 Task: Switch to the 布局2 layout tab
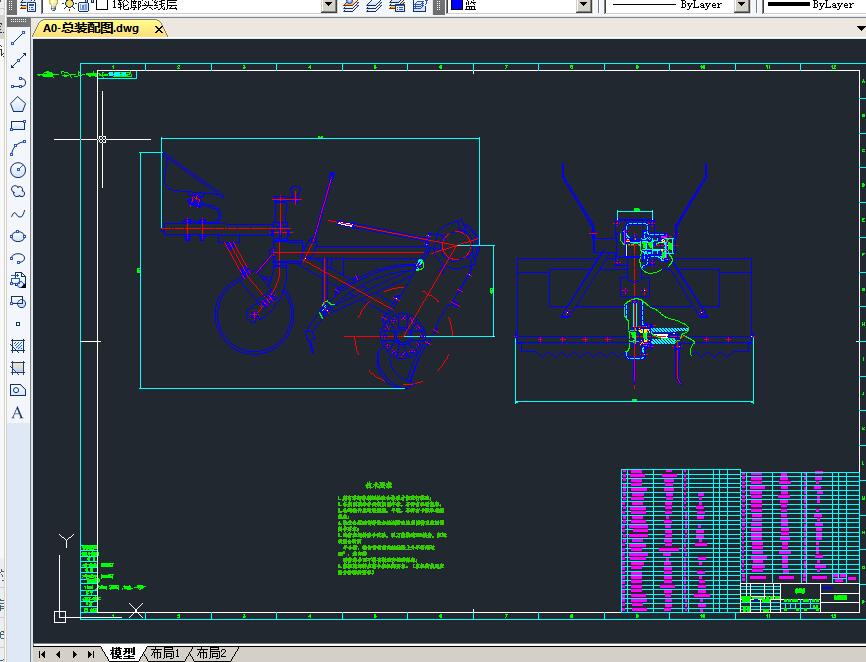click(x=210, y=653)
